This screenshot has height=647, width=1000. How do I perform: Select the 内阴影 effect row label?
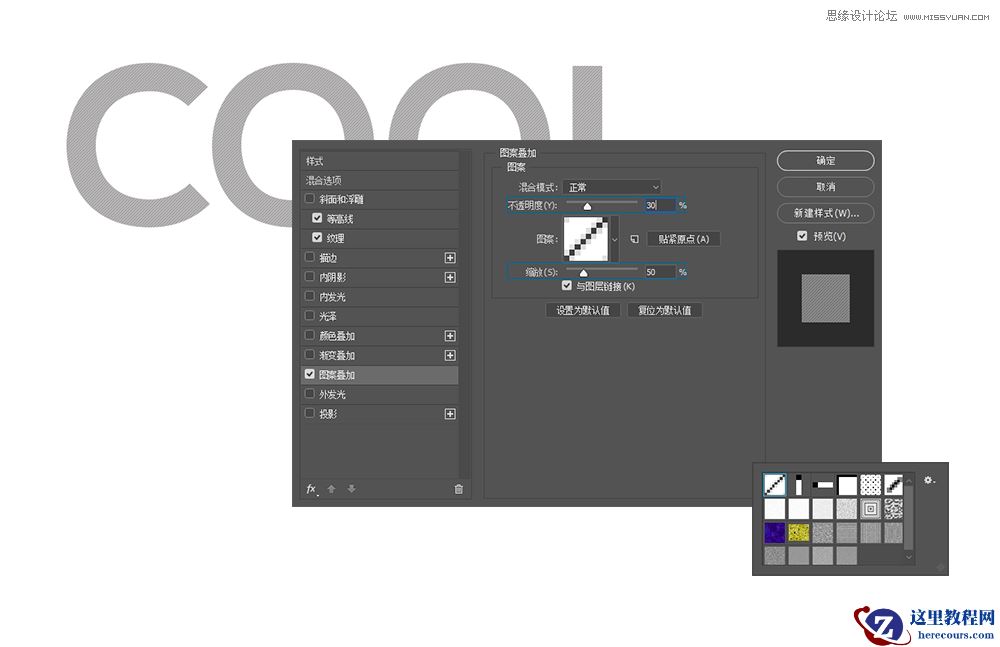(333, 278)
